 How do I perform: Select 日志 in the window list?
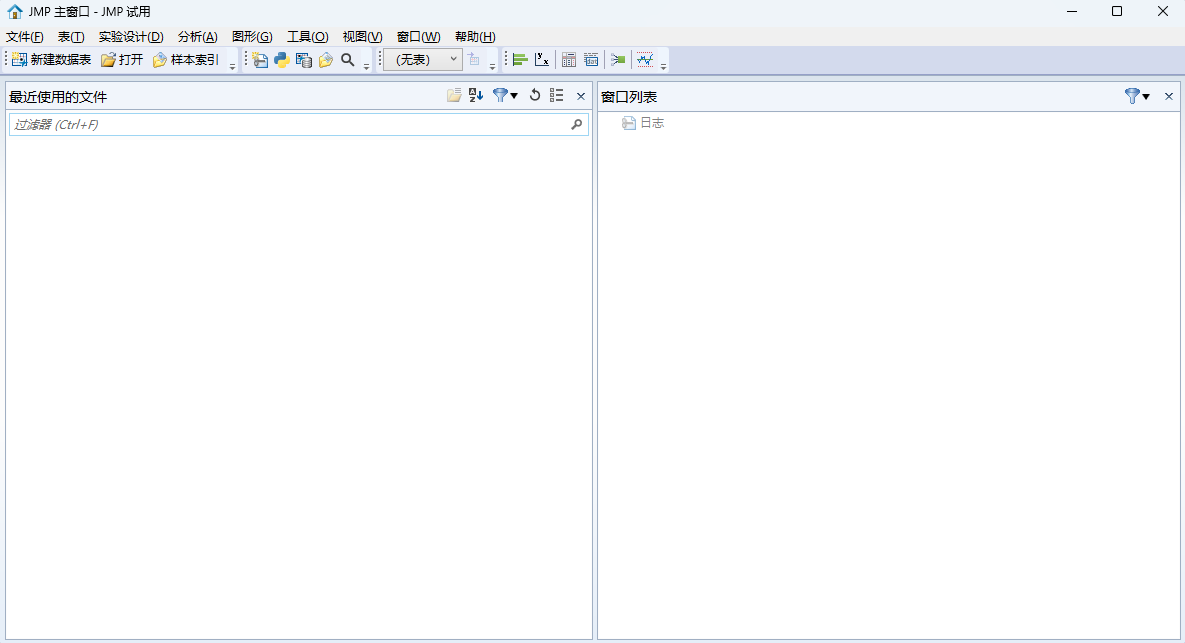(x=651, y=123)
